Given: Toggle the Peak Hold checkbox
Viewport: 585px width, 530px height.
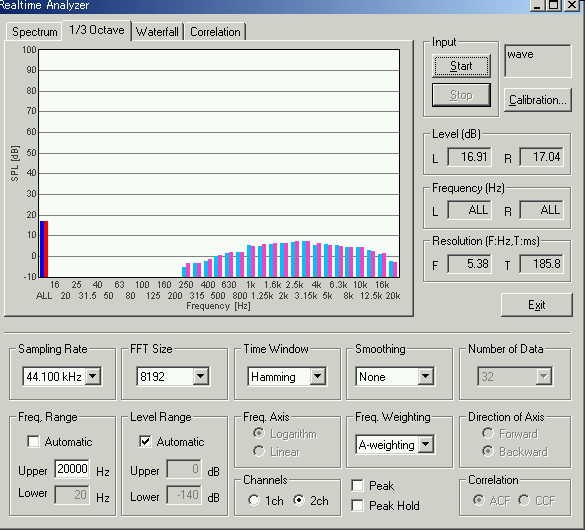Looking at the screenshot, I should click(357, 505).
